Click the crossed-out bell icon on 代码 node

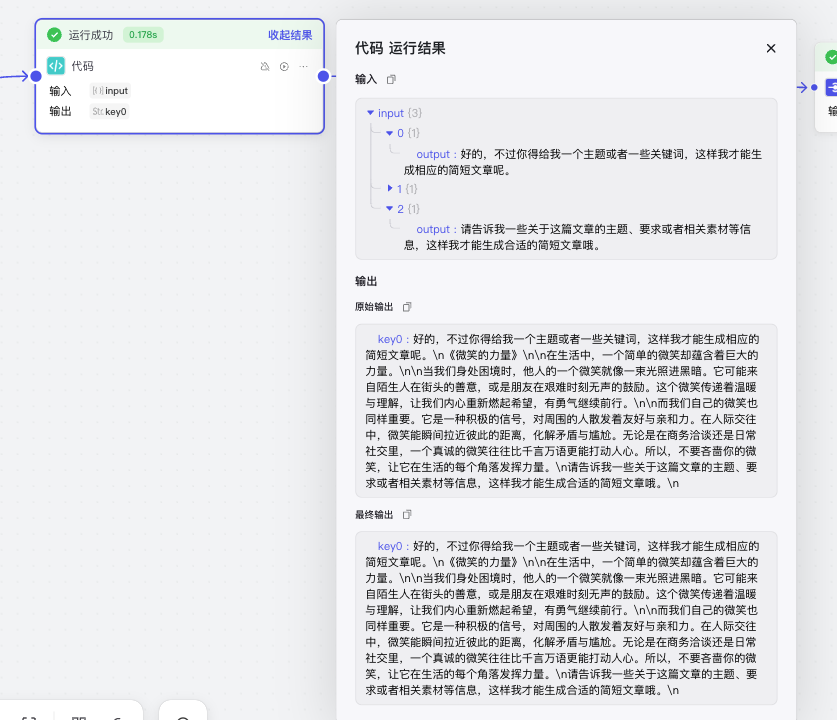click(265, 67)
